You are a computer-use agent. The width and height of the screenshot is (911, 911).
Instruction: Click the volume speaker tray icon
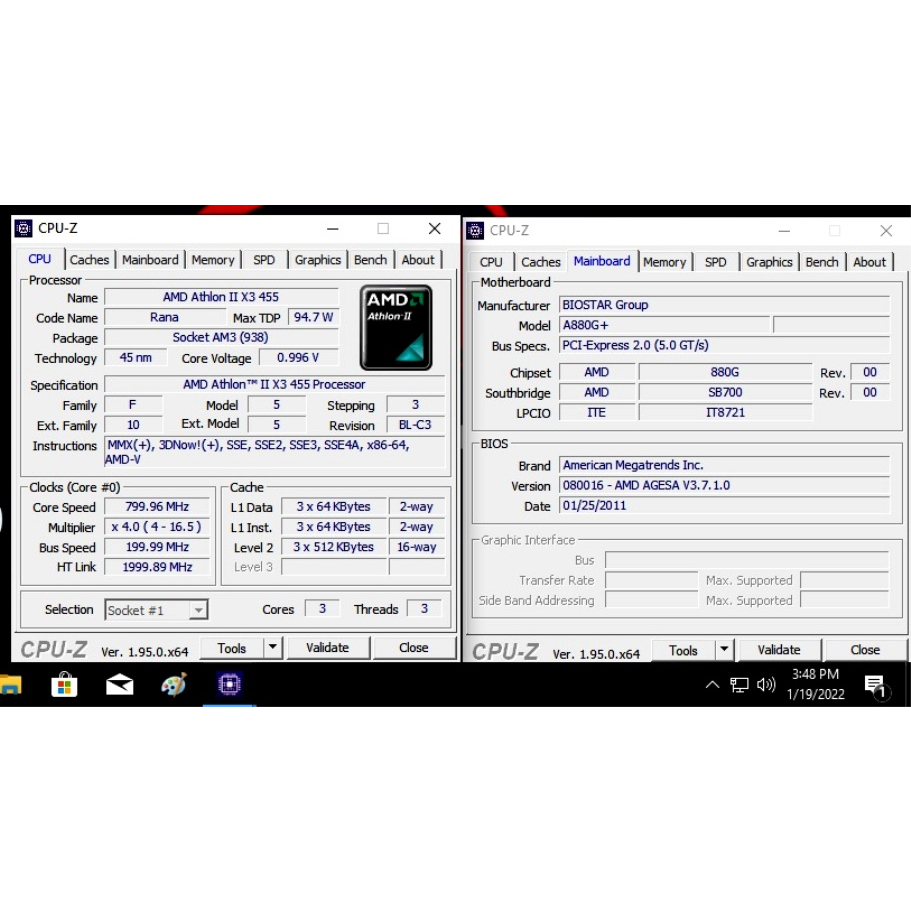766,685
